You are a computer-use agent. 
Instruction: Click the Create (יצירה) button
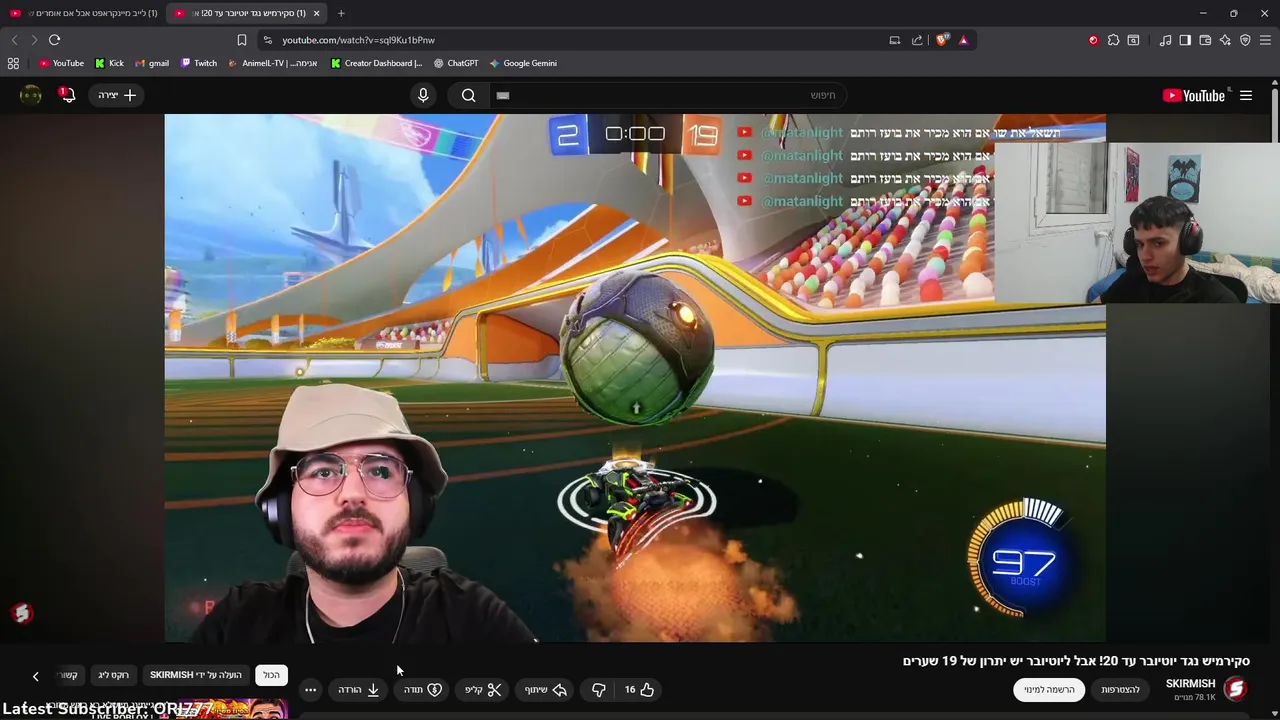[x=117, y=95]
